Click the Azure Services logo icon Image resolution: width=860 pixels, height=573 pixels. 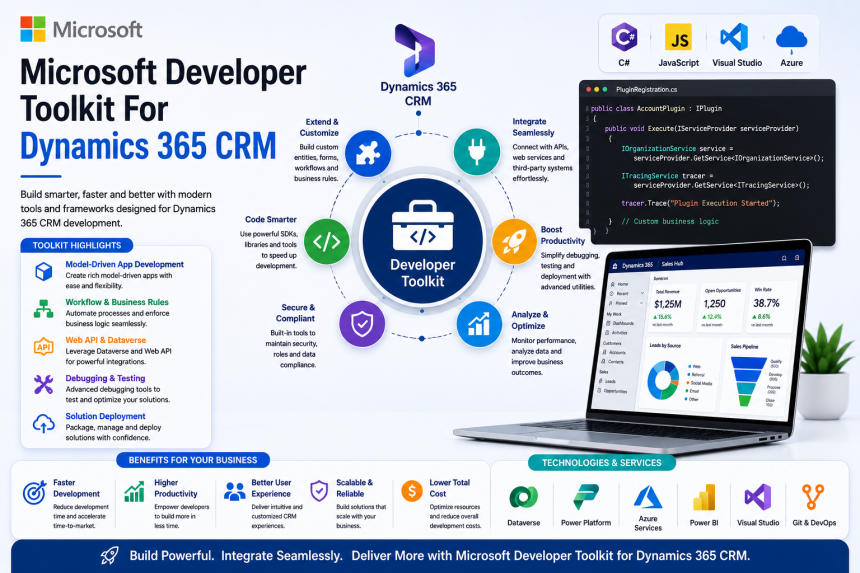point(648,497)
